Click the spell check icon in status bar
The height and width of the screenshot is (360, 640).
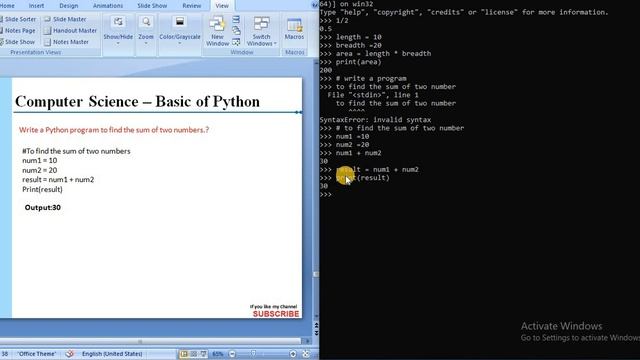(x=69, y=354)
